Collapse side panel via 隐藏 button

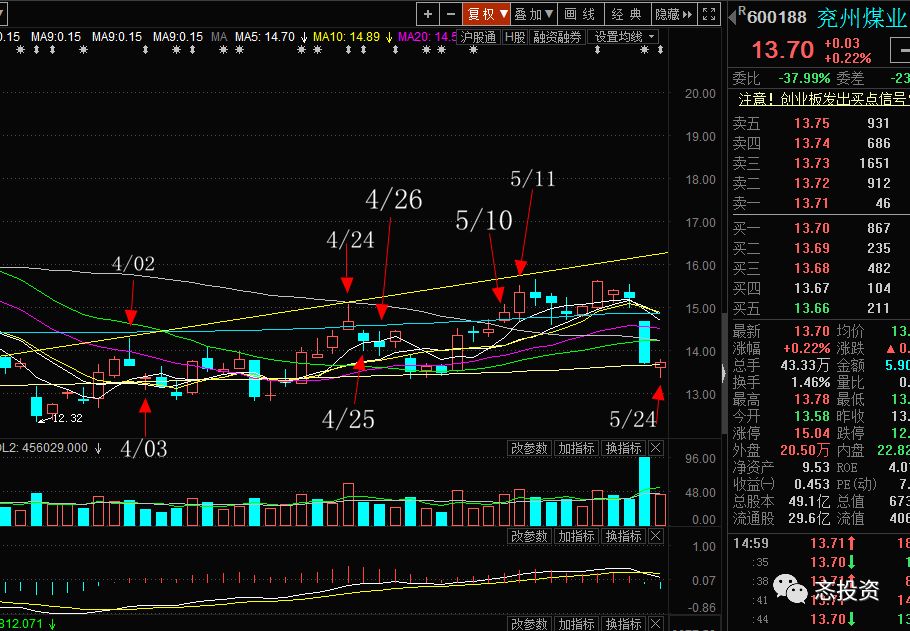coord(674,15)
